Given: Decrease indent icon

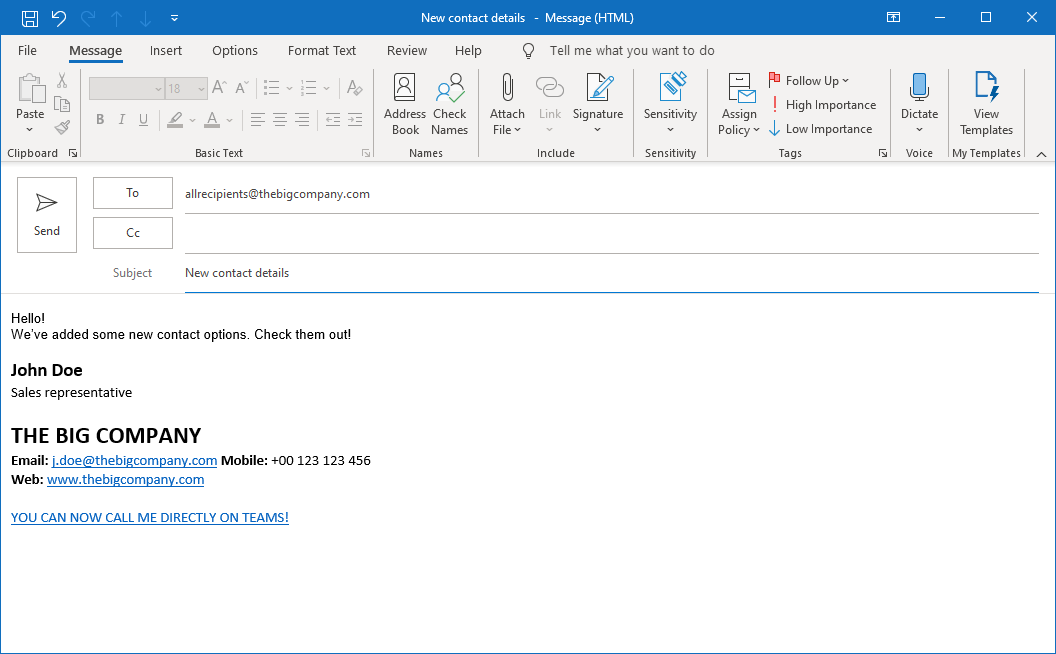Looking at the screenshot, I should click(x=333, y=120).
